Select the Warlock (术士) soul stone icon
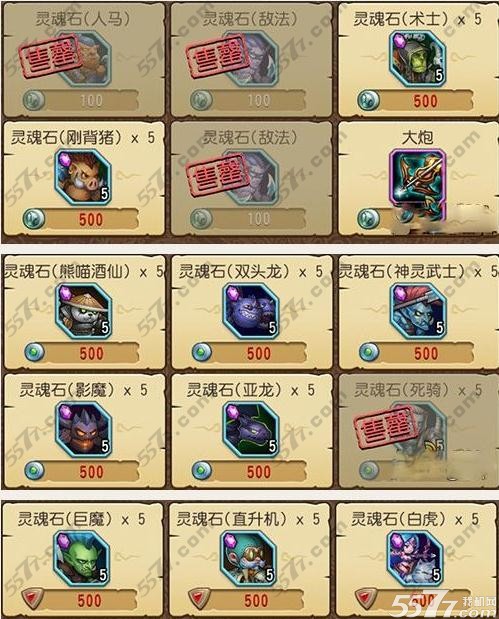 [417, 59]
